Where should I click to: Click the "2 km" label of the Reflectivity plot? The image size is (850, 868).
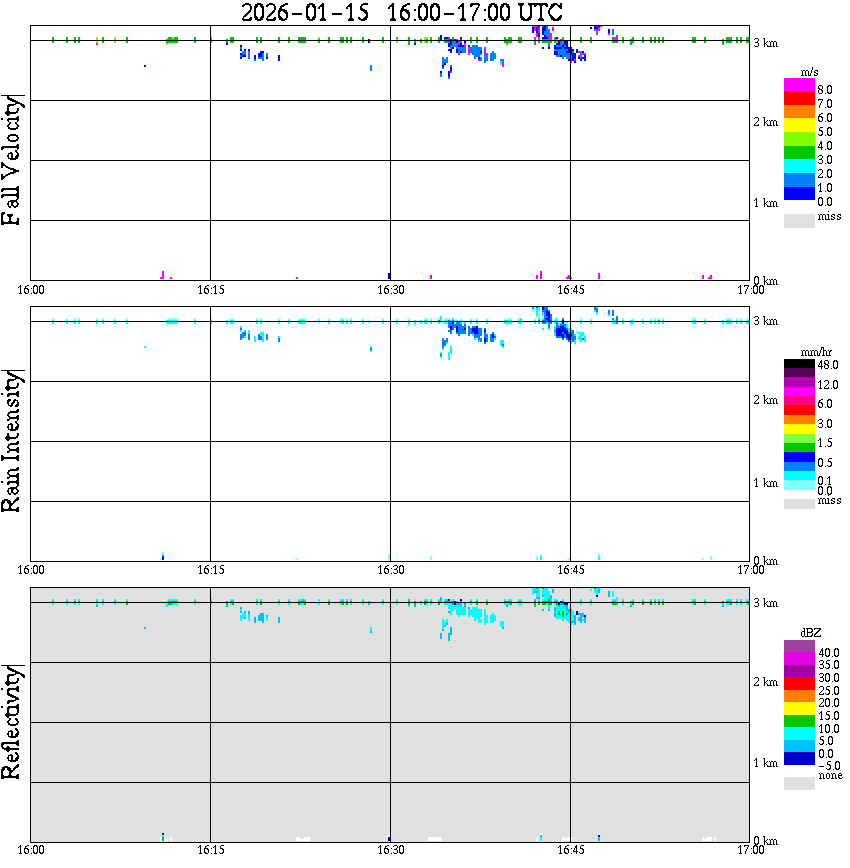click(765, 682)
